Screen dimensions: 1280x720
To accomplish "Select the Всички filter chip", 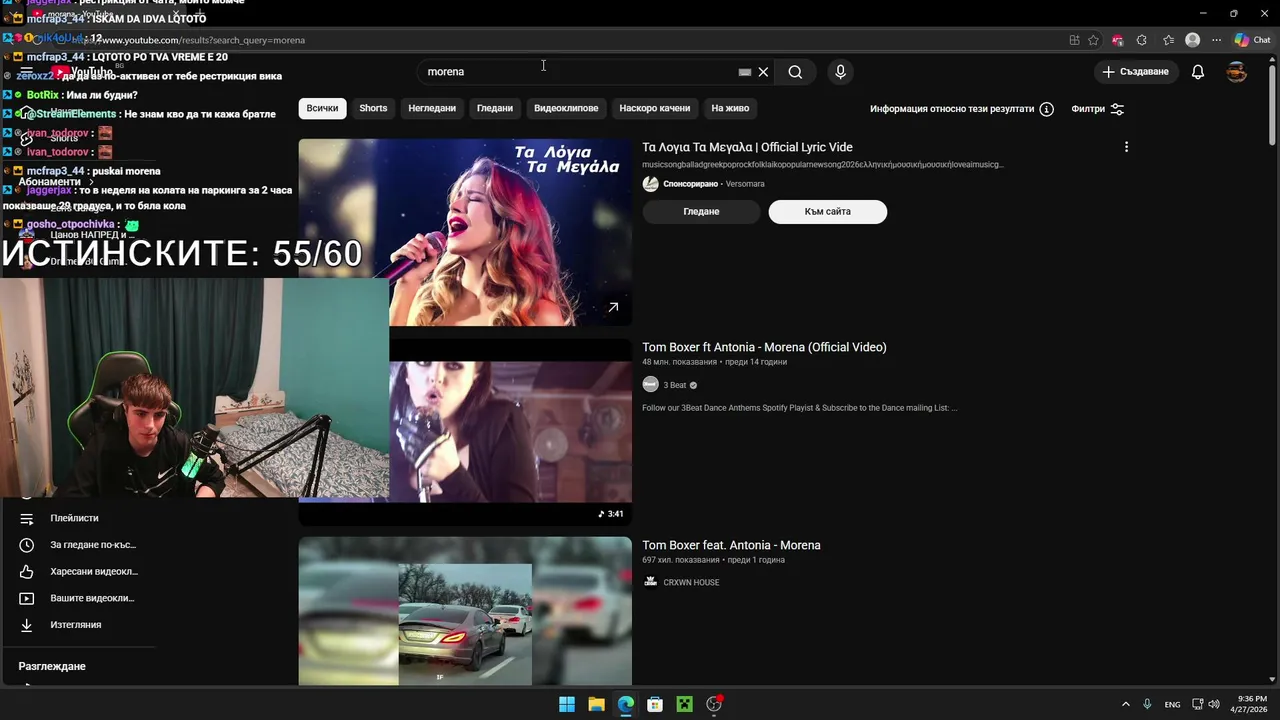I will [x=322, y=108].
